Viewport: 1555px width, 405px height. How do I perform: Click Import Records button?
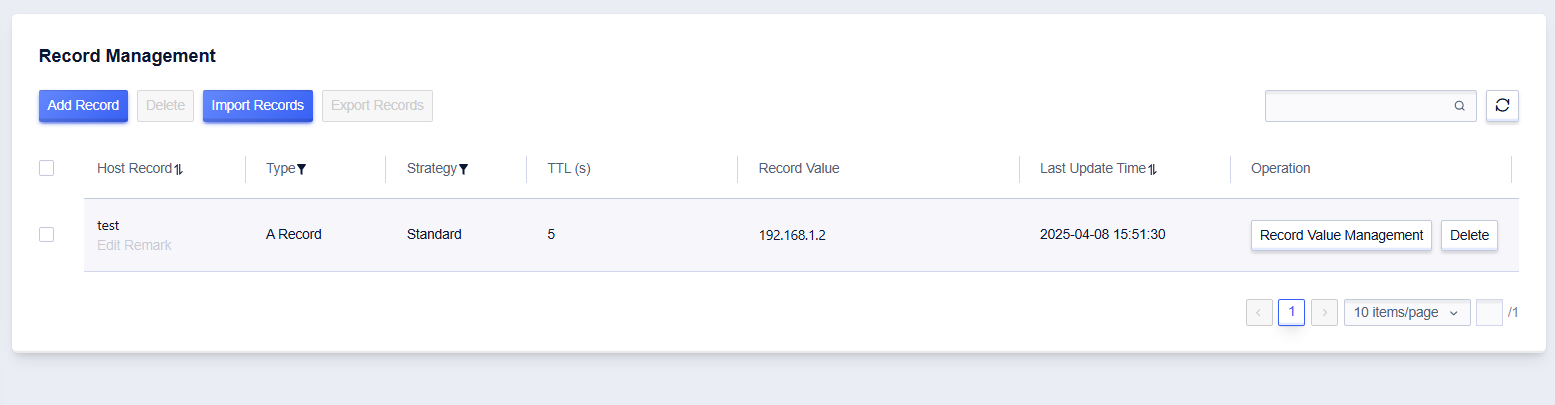[x=257, y=105]
